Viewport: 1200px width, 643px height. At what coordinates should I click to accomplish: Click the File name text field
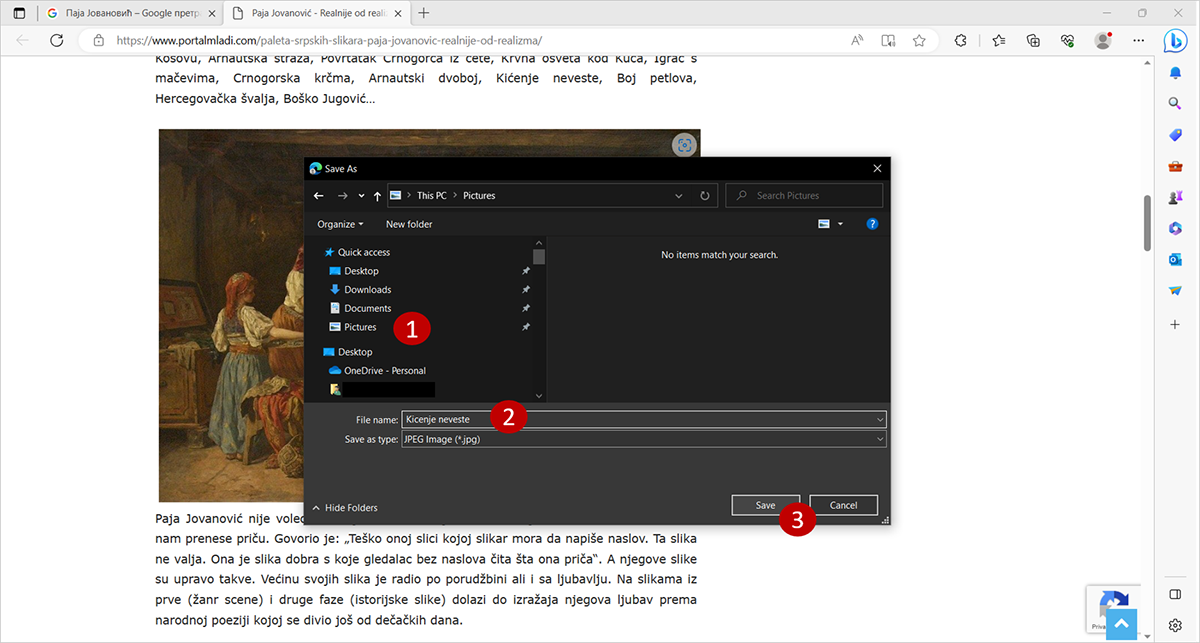click(640, 419)
